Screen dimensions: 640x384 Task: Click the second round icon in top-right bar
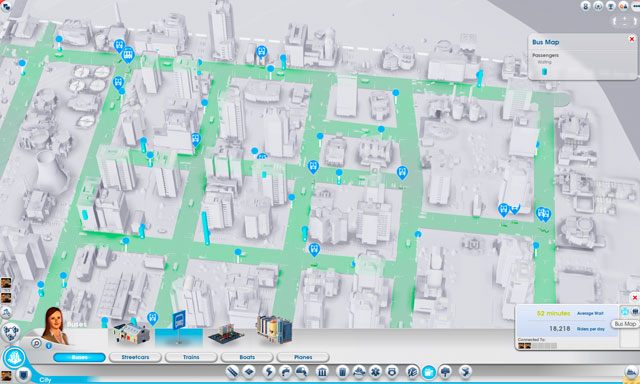pyautogui.click(x=598, y=6)
